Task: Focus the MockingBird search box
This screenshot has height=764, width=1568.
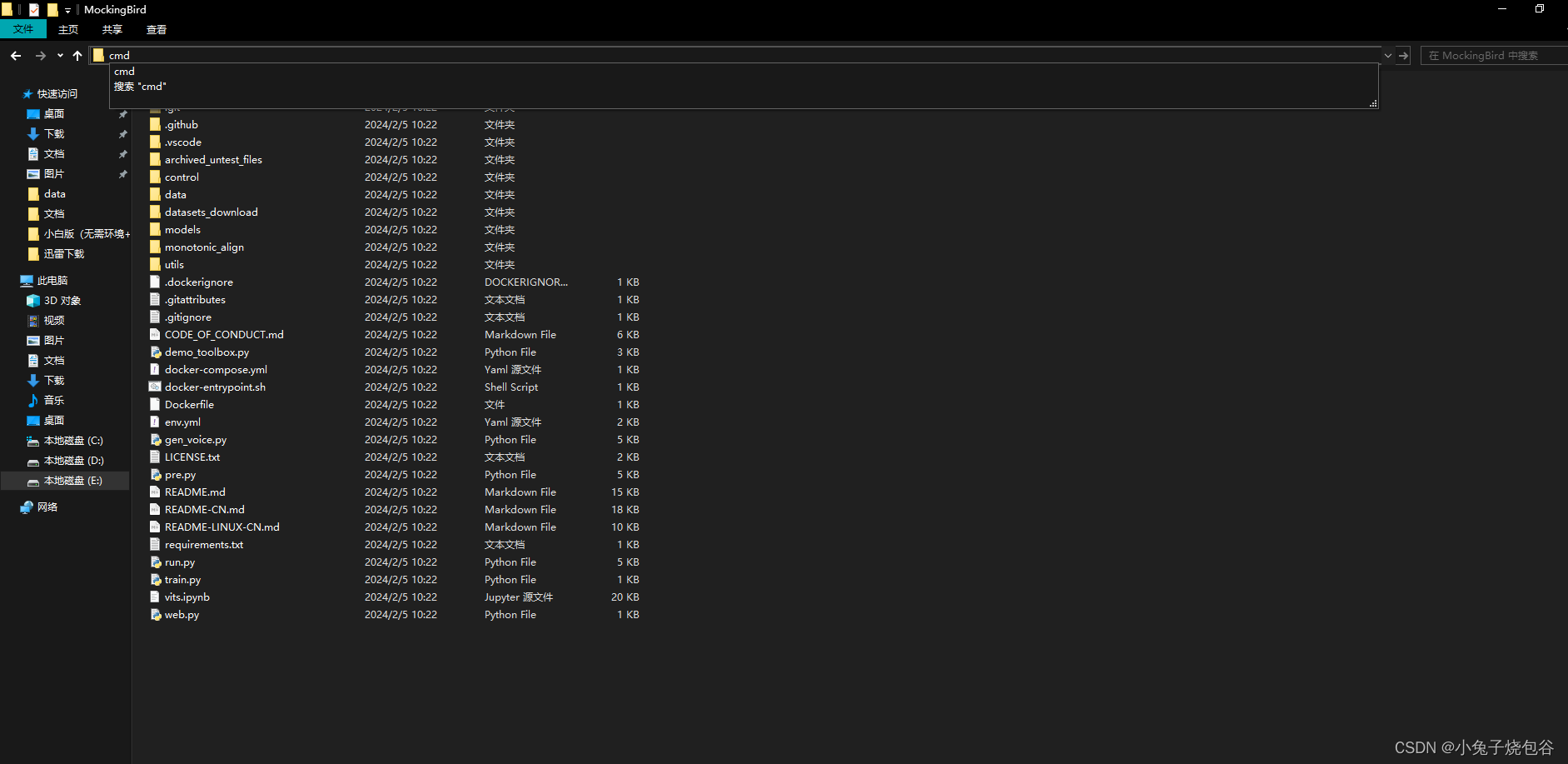Action: 1493,56
